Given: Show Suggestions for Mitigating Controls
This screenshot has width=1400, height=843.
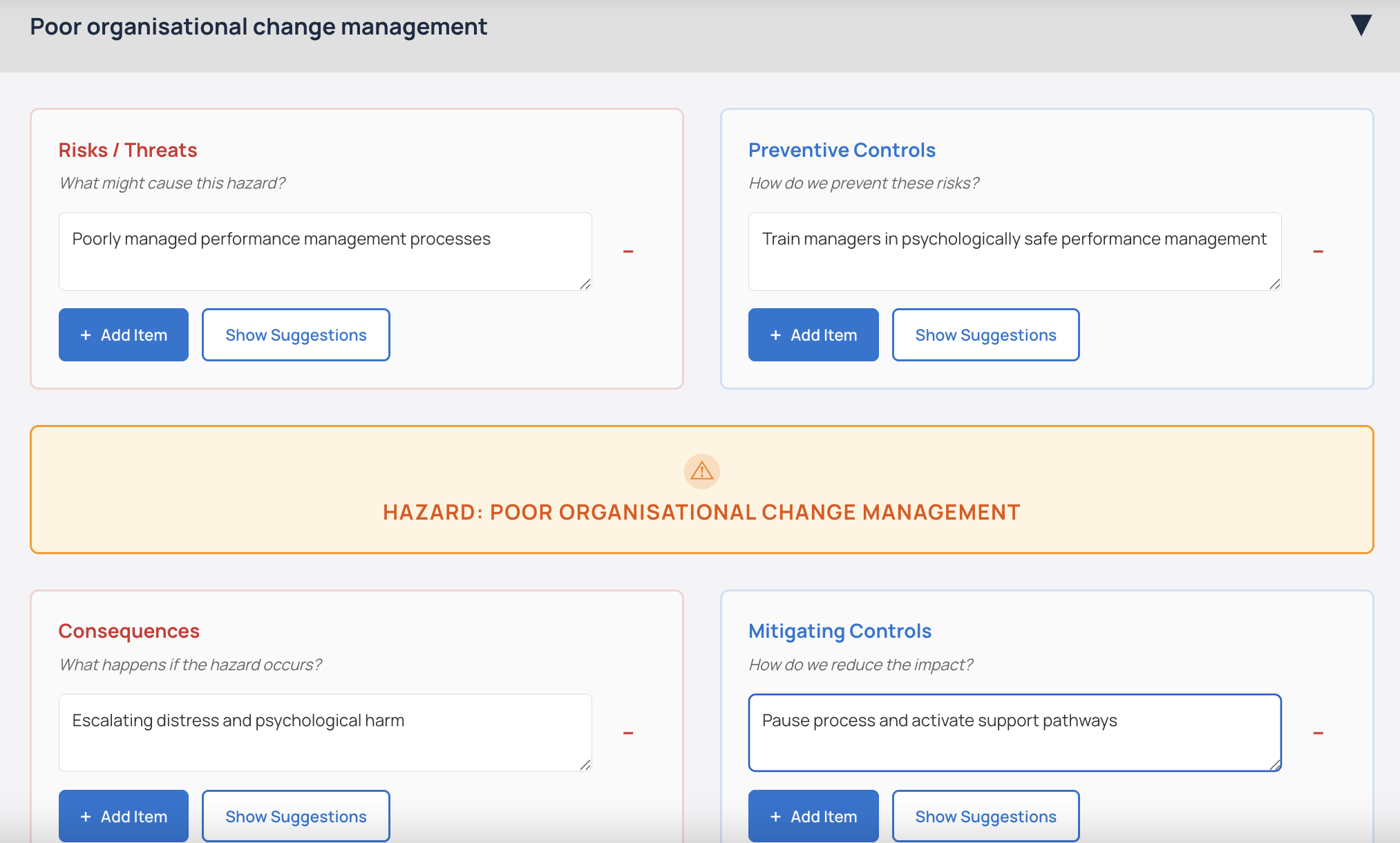Looking at the screenshot, I should (x=985, y=816).
